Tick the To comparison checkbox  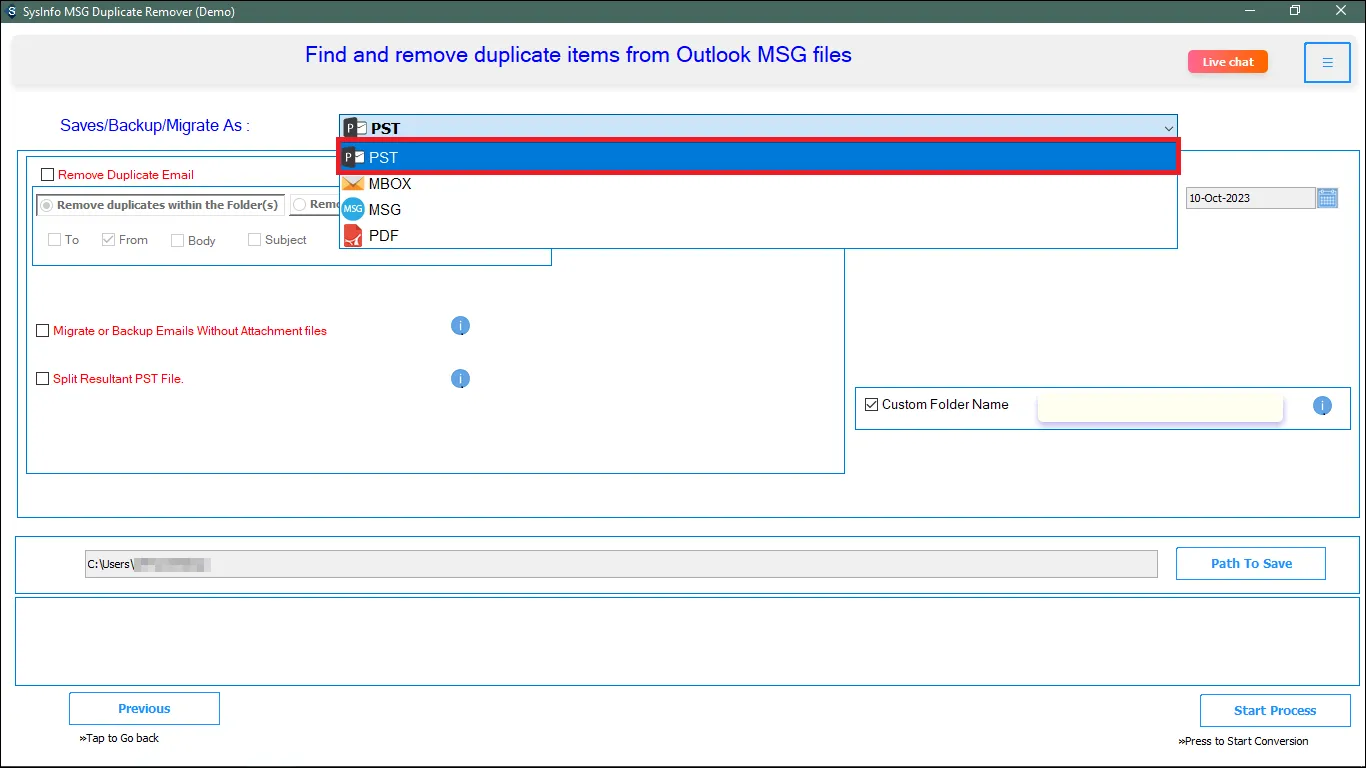(x=55, y=240)
